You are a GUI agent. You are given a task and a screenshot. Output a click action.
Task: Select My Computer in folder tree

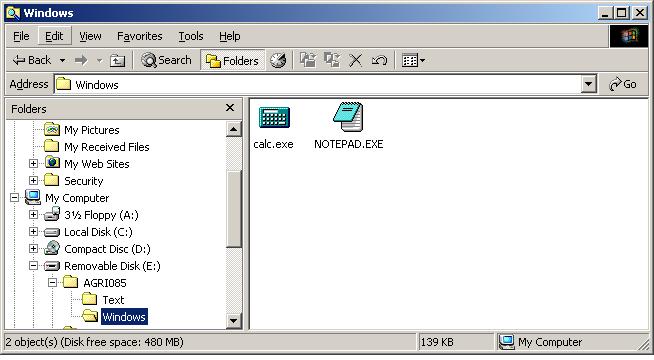click(x=77, y=198)
